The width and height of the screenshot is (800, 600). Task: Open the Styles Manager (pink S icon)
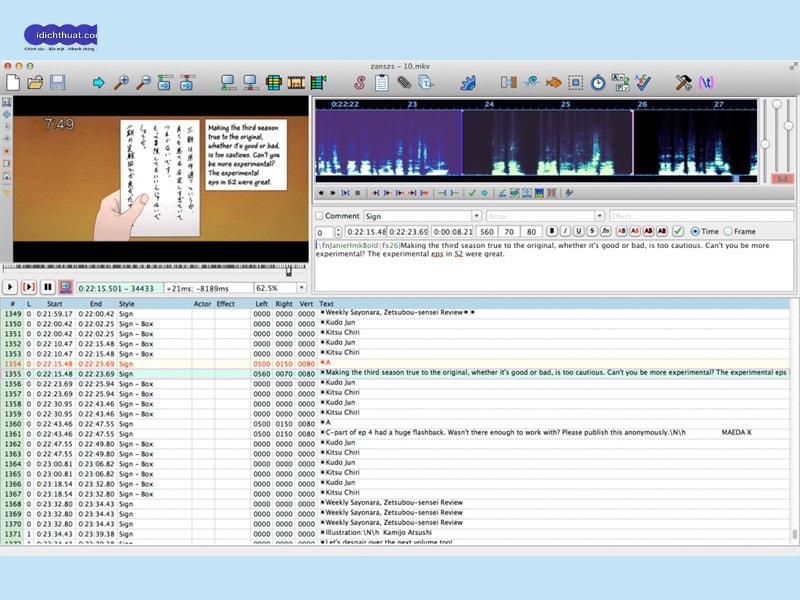(359, 83)
